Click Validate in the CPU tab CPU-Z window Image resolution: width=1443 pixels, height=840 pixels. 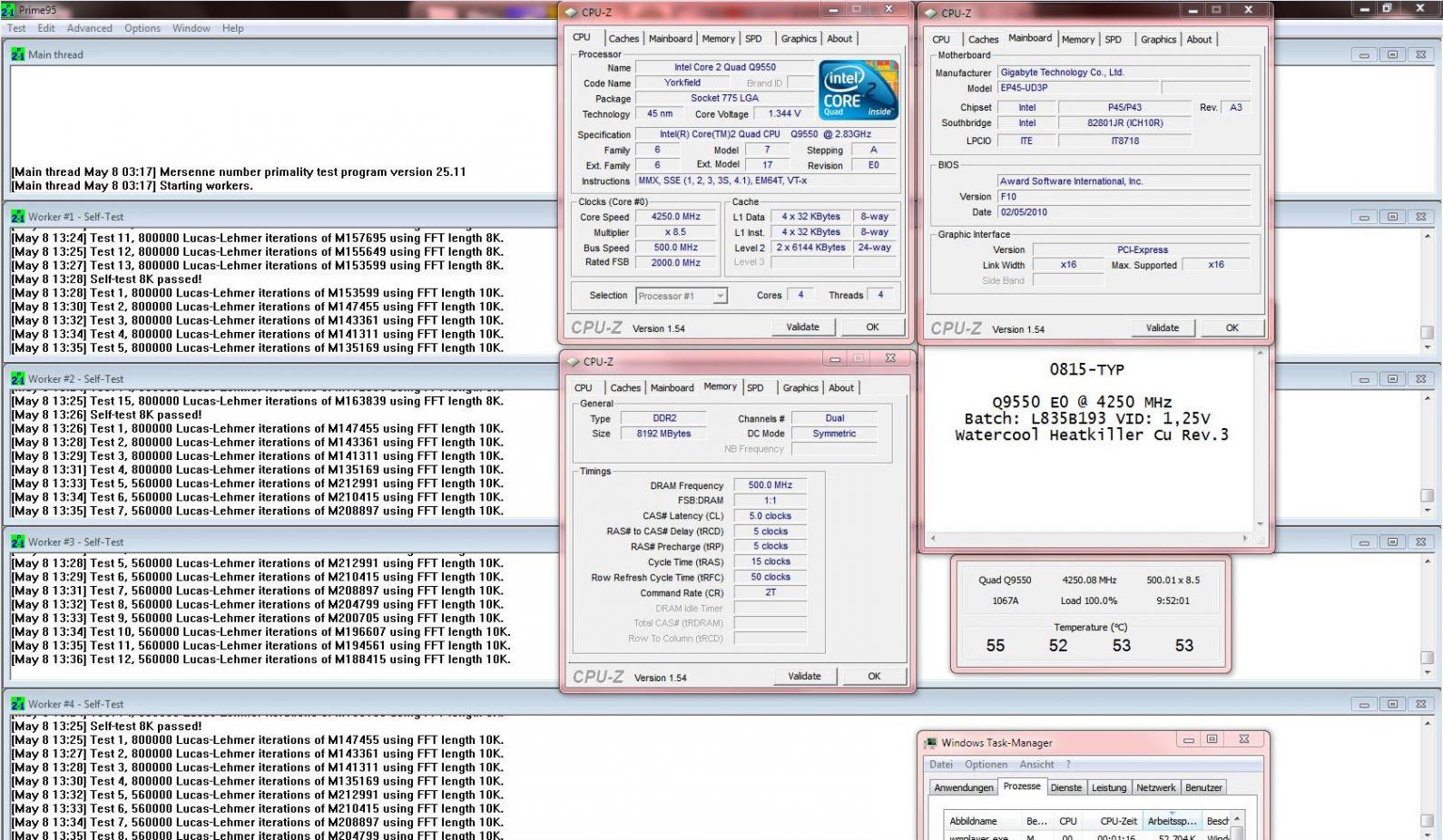tap(802, 327)
